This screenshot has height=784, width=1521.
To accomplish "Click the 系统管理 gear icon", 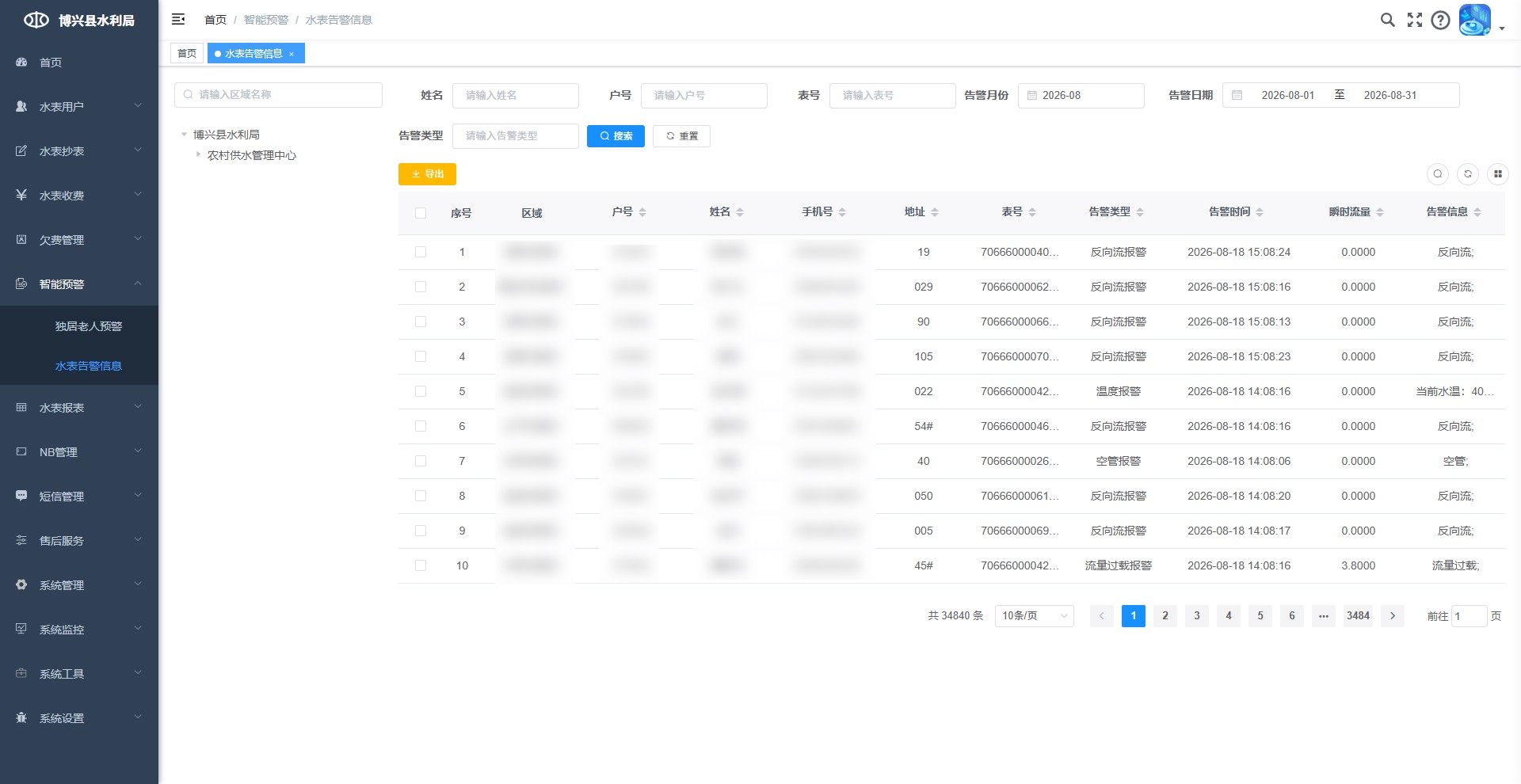I will pyautogui.click(x=21, y=584).
